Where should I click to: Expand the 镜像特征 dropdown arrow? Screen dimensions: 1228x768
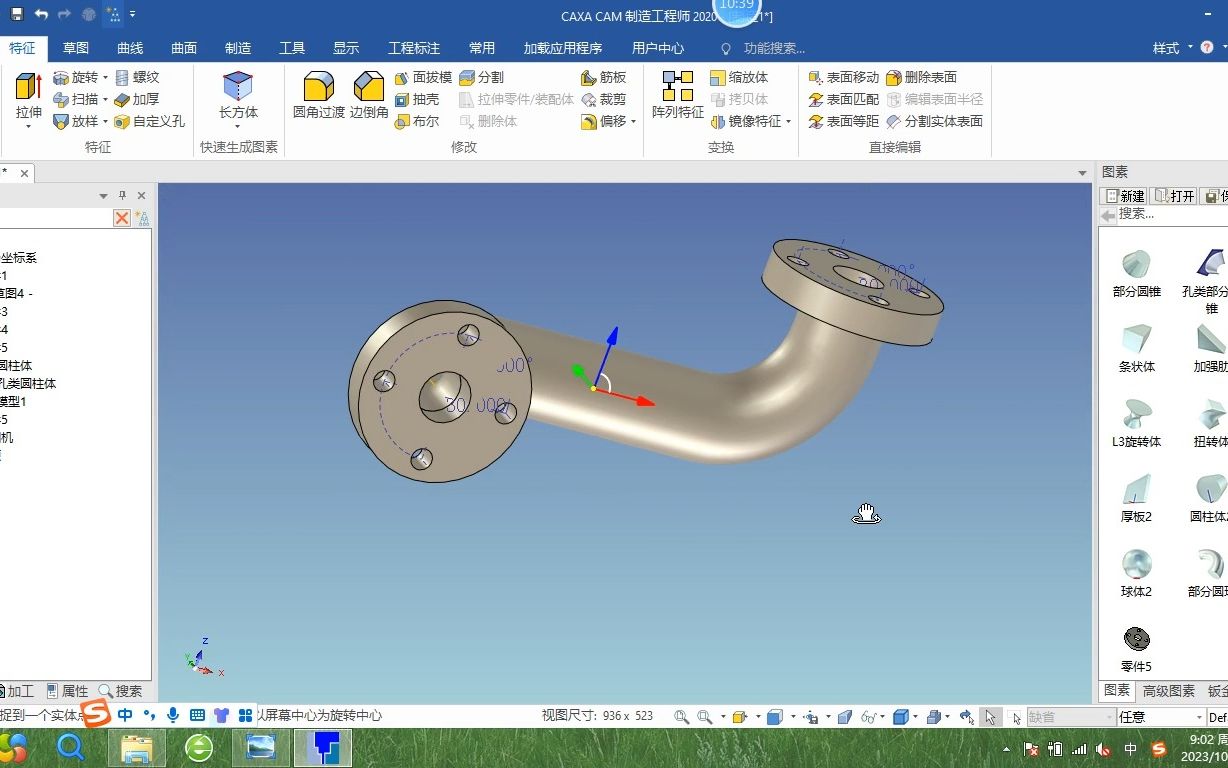click(789, 122)
